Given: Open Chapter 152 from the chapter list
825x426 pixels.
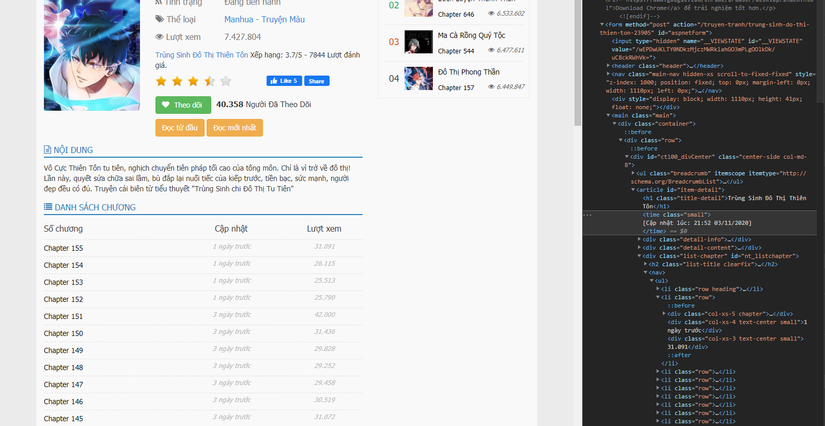Looking at the screenshot, I should pos(63,299).
